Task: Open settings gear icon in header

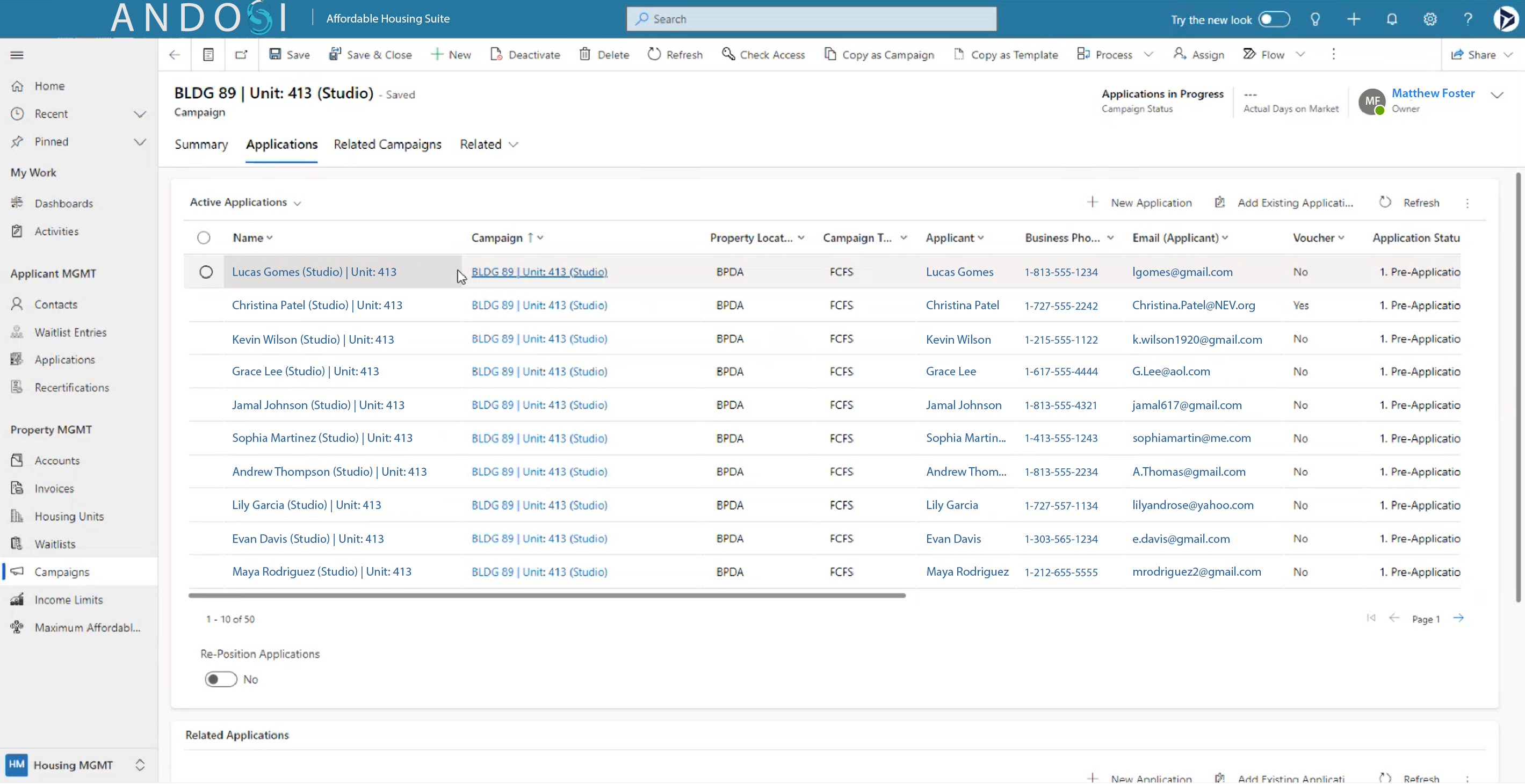Action: click(x=1430, y=19)
